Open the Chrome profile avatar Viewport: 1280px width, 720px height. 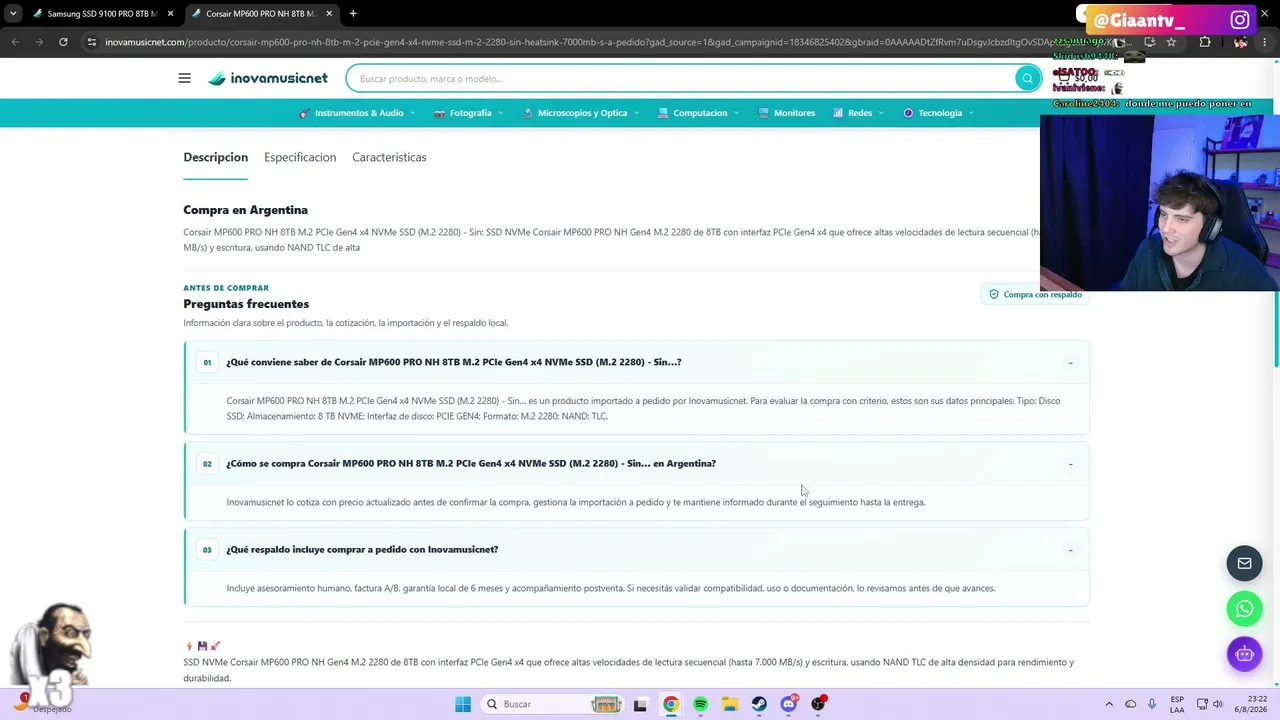pos(1240,42)
